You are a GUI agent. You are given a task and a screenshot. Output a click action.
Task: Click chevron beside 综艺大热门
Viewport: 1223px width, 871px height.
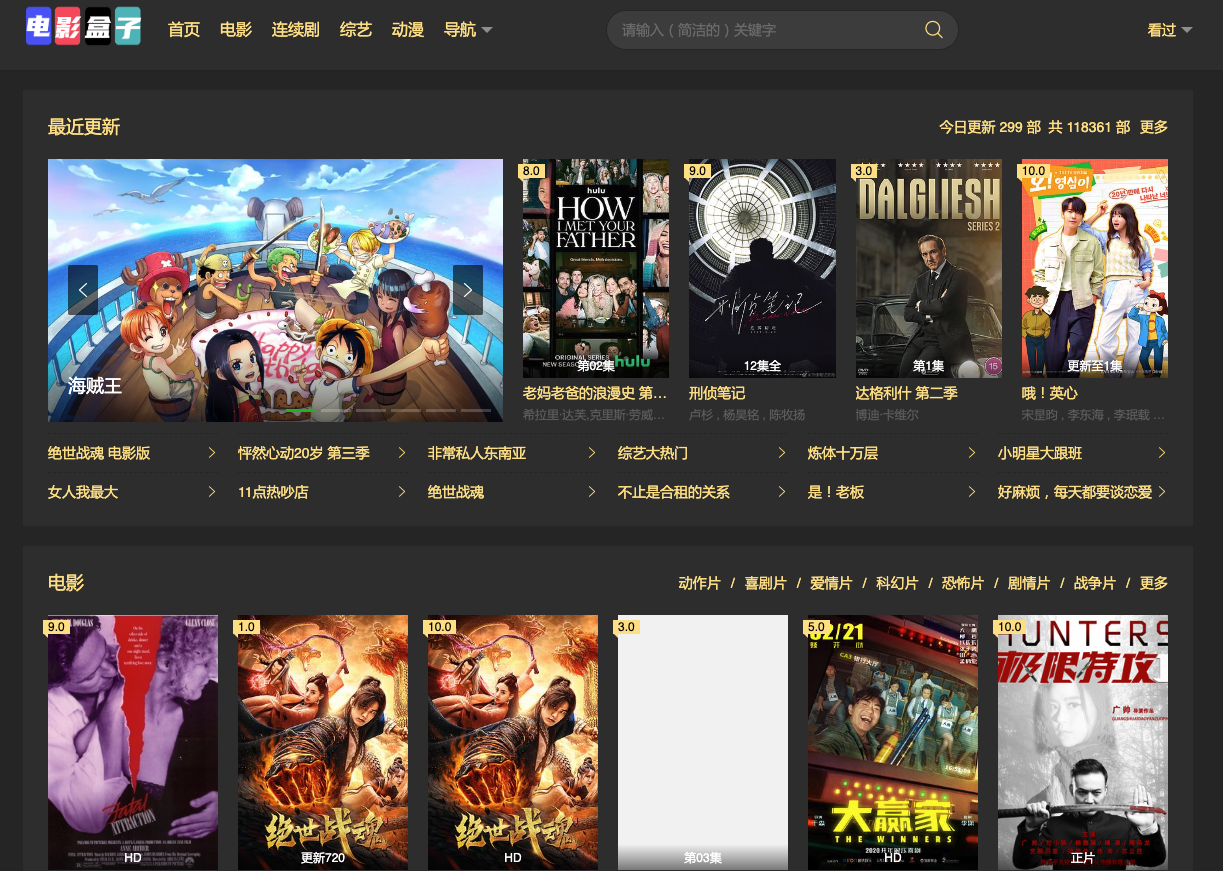pos(782,453)
